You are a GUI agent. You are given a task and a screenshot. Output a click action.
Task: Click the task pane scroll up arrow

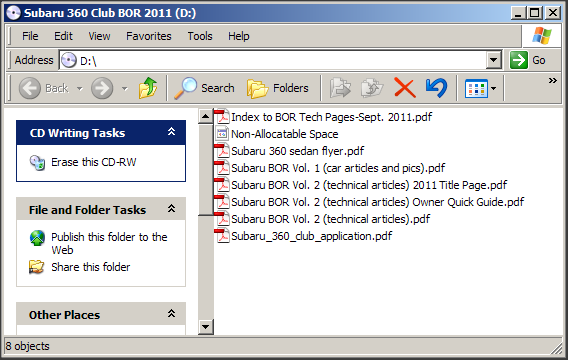pyautogui.click(x=205, y=116)
